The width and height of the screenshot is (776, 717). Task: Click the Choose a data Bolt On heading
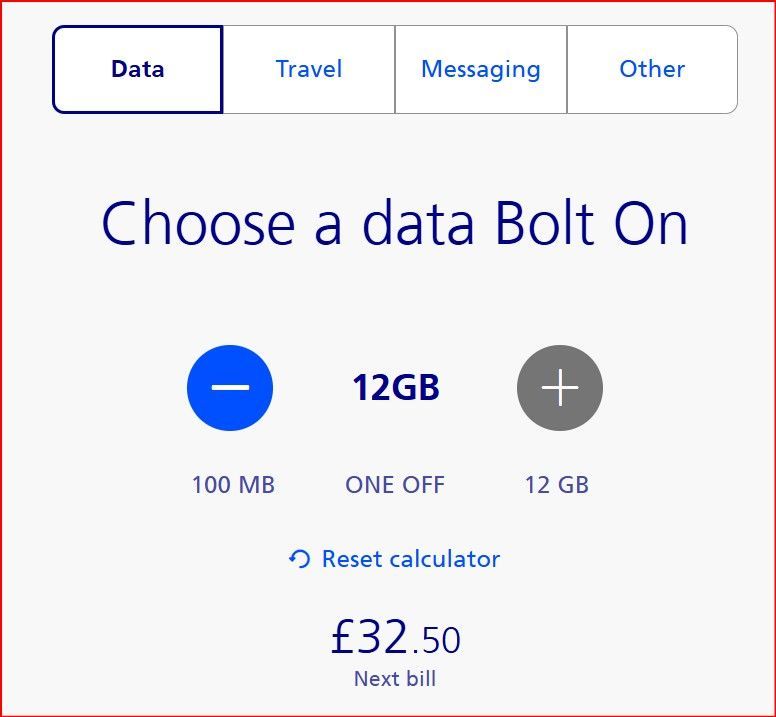394,223
